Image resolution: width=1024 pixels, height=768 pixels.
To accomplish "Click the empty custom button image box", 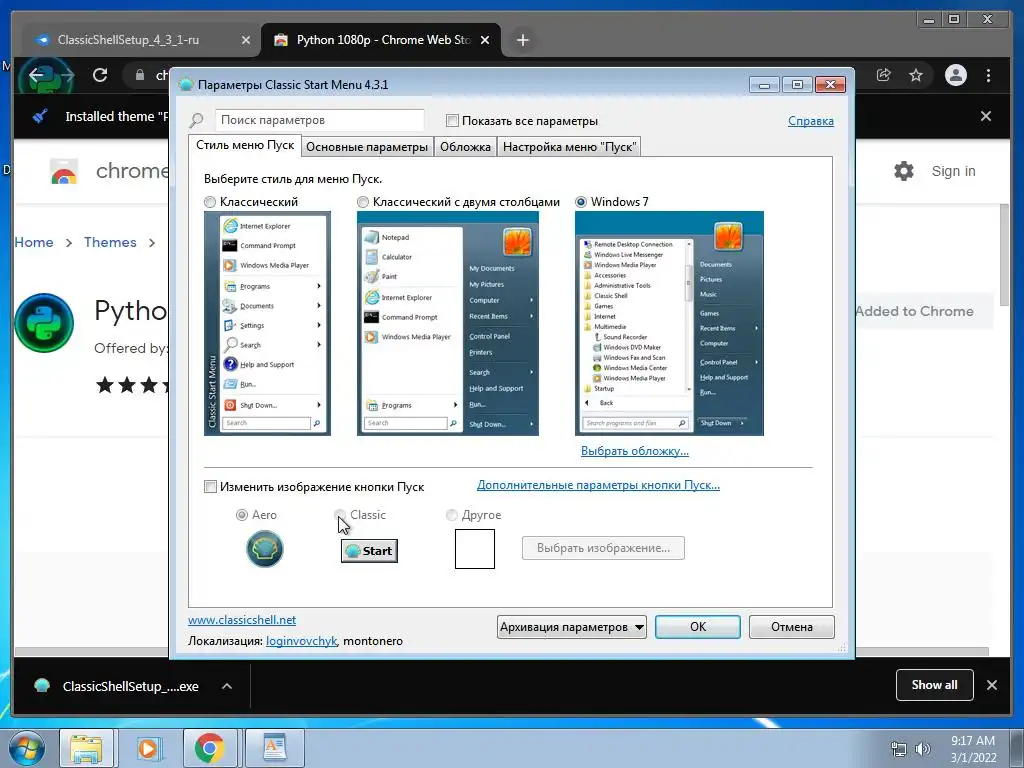I will [475, 549].
